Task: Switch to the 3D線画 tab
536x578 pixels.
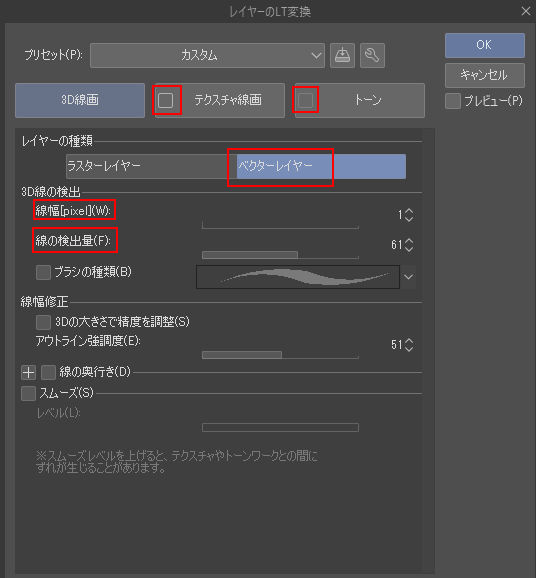Action: pos(80,100)
